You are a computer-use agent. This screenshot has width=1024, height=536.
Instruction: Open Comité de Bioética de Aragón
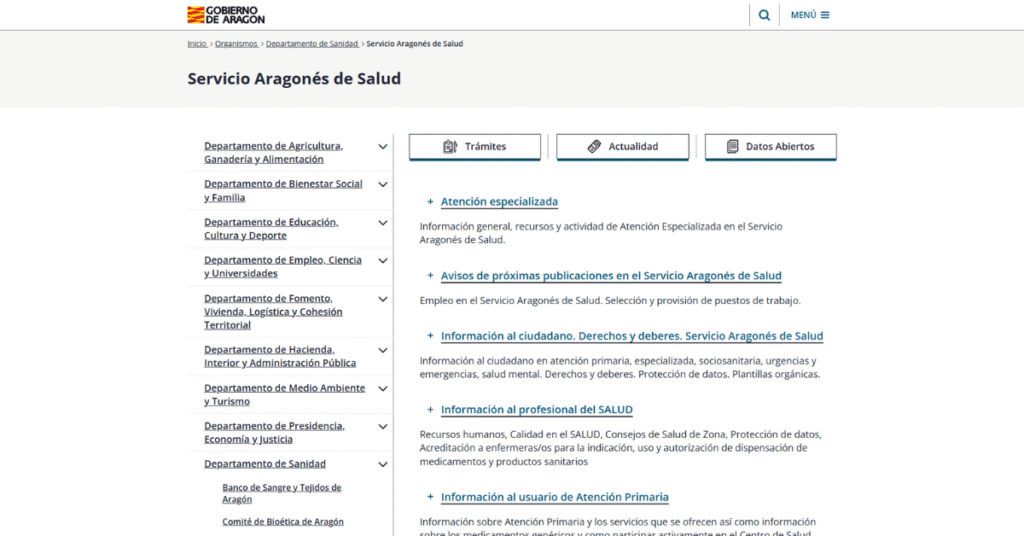283,522
